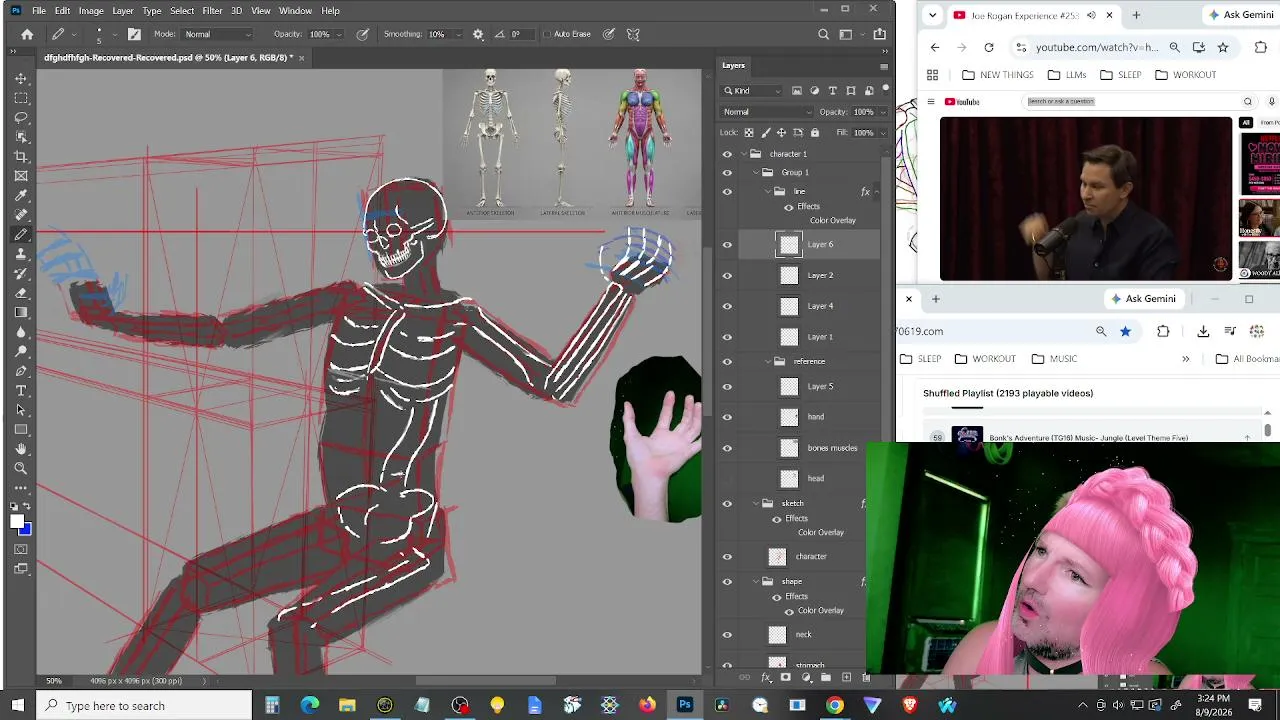Click the MUSIC bookmark in lower browser
Image resolution: width=1280 pixels, height=720 pixels.
coord(1054,359)
